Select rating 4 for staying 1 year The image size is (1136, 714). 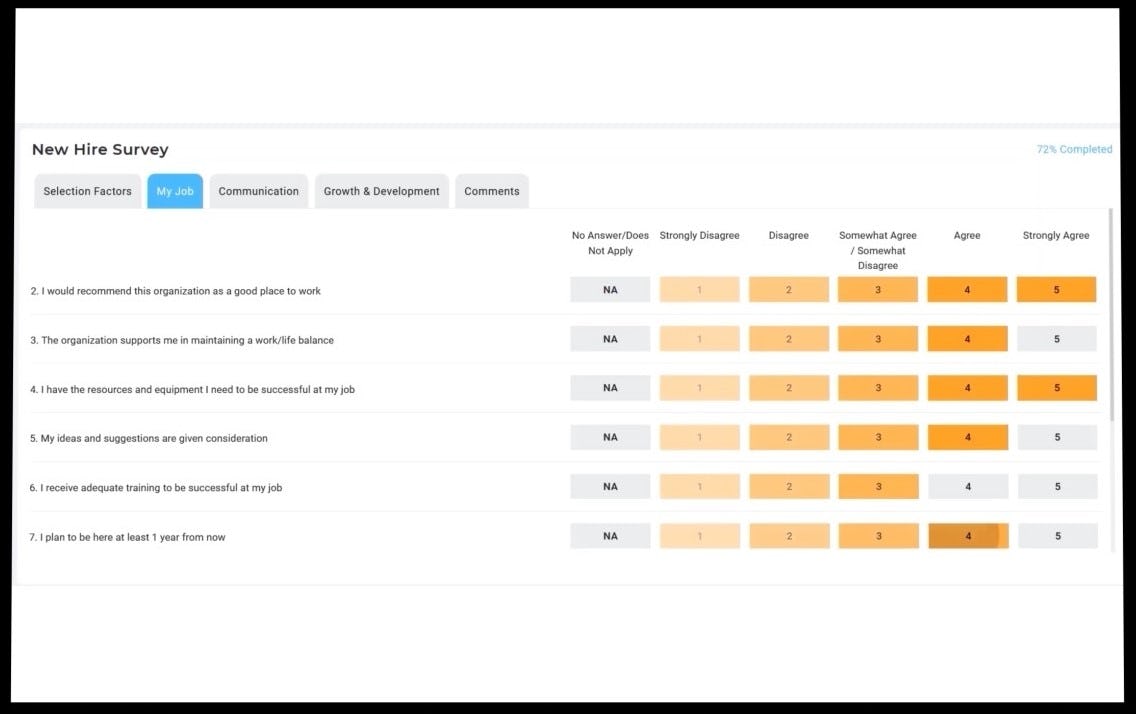(966, 536)
